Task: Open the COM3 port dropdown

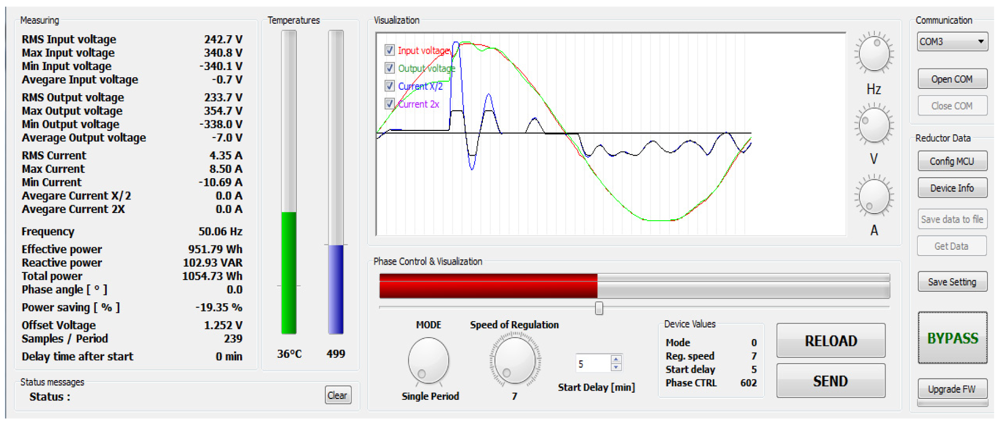Action: pos(952,42)
